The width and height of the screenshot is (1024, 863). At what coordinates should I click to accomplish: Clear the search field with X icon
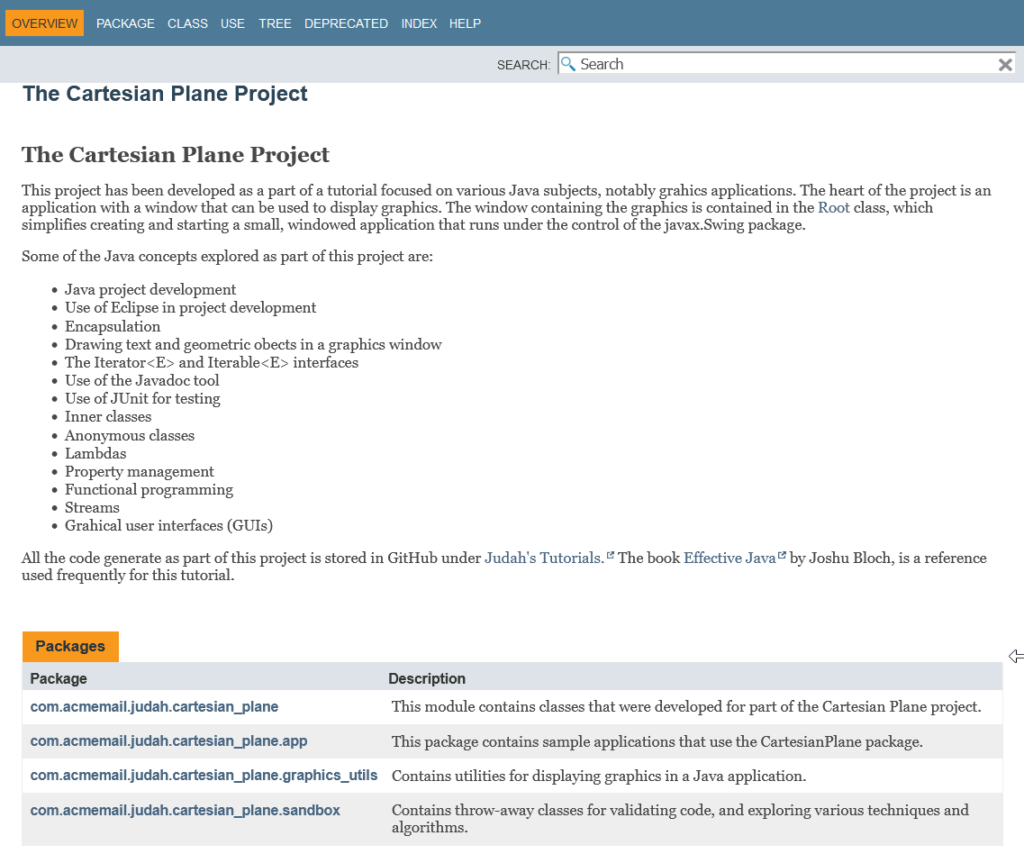click(x=1005, y=64)
